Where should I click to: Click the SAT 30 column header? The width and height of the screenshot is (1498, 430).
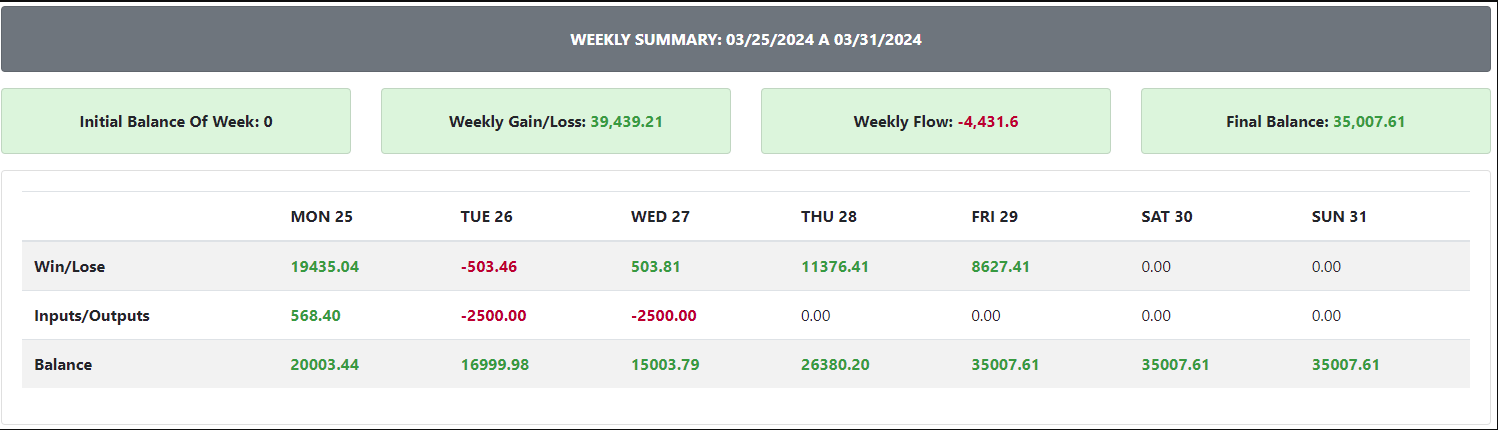[x=1167, y=216]
